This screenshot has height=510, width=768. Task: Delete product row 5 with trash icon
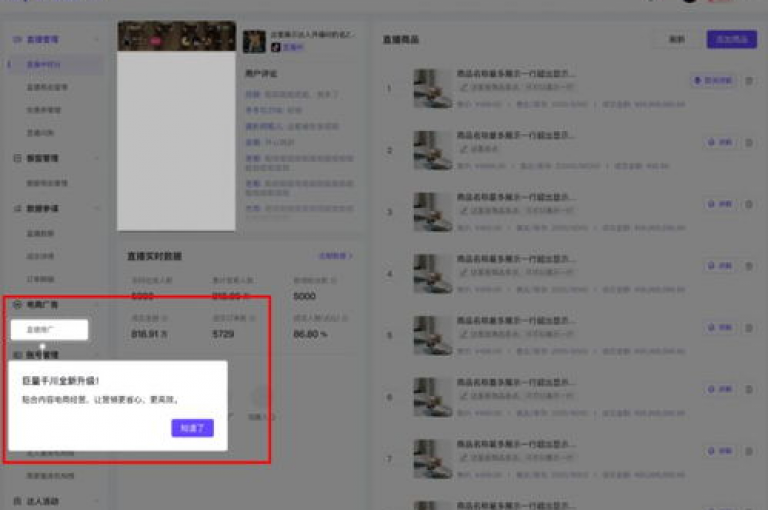point(749,328)
